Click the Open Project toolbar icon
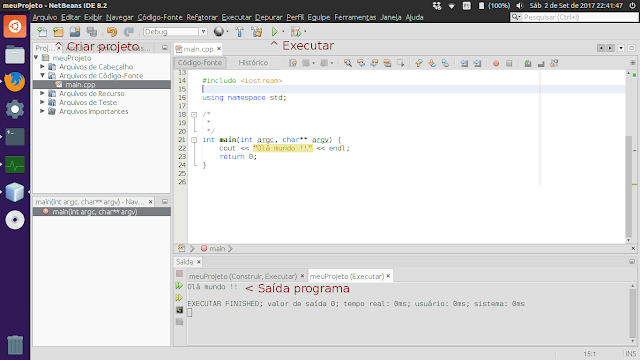Image resolution: width=640 pixels, height=360 pixels. pyautogui.click(x=75, y=32)
